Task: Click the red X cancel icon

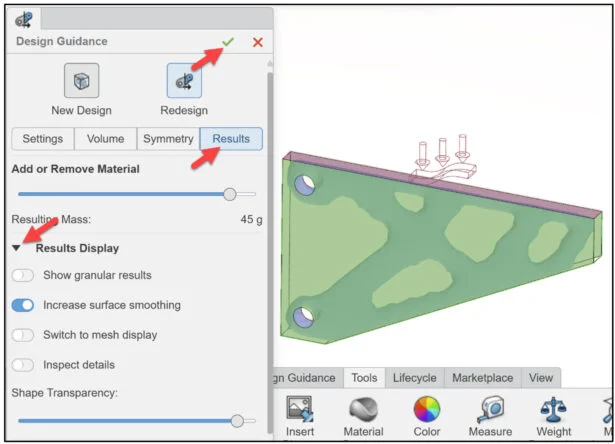Action: 258,42
